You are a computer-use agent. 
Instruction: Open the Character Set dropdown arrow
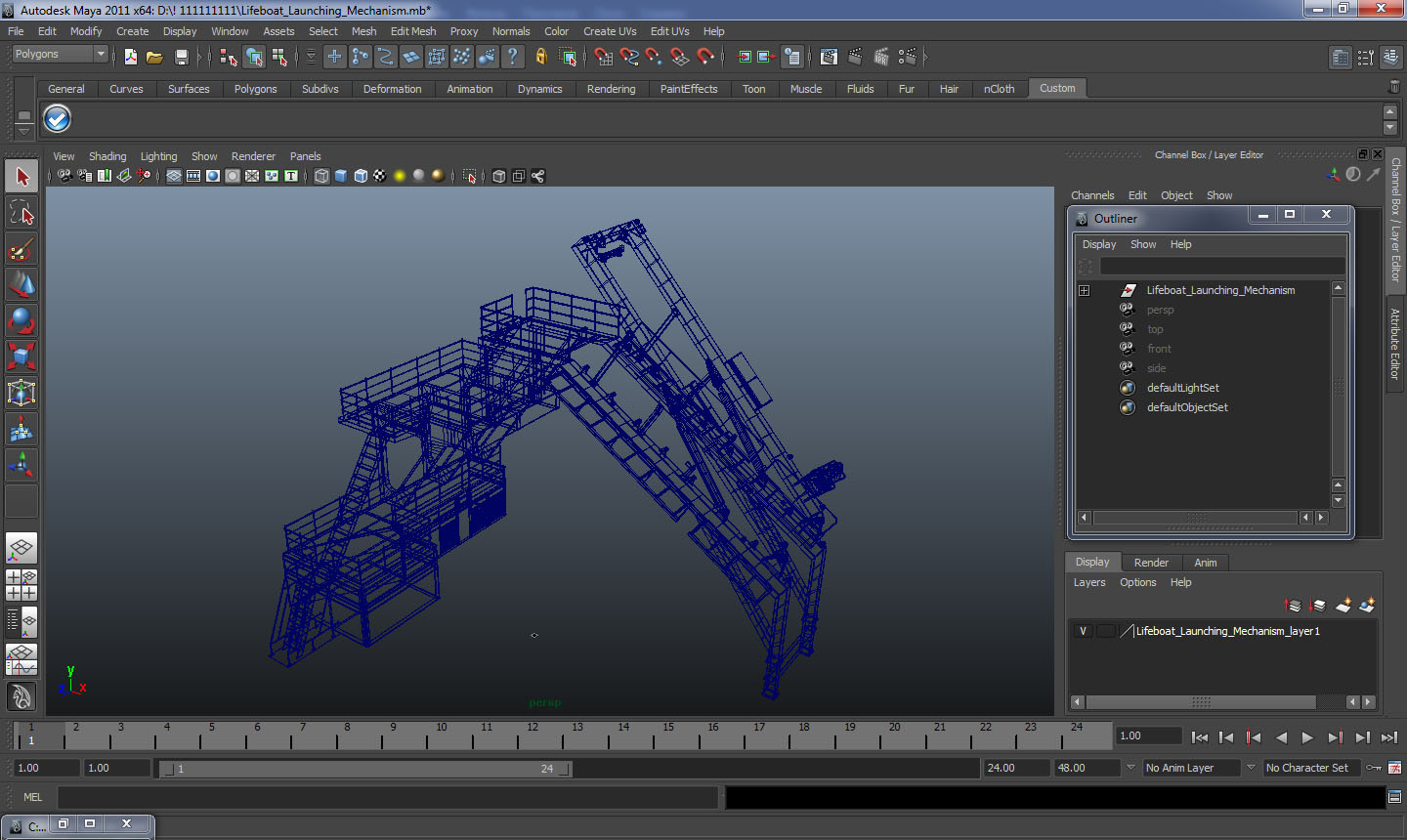(1250, 768)
